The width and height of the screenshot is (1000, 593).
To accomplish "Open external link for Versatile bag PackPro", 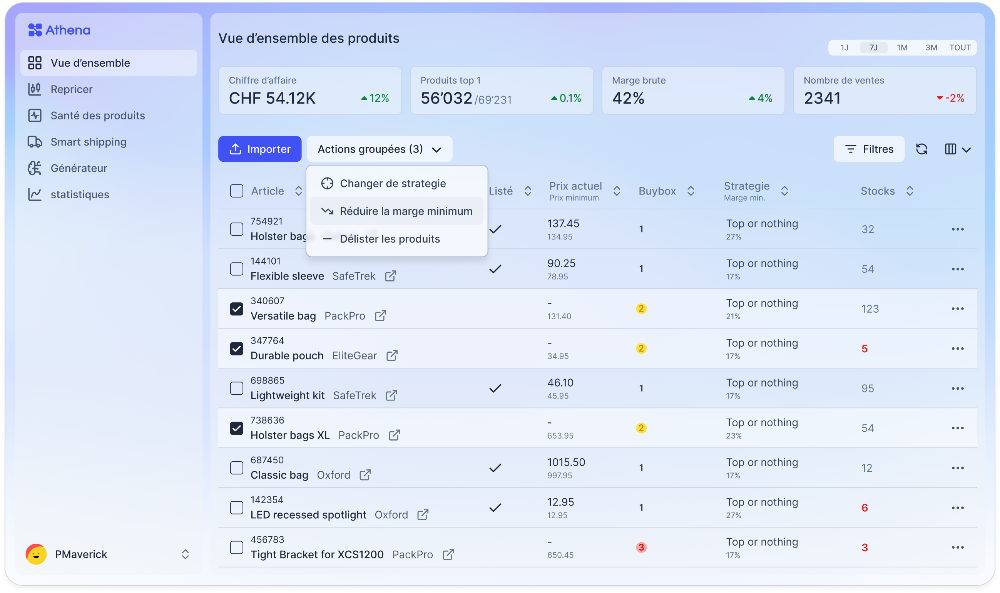I will click(x=380, y=316).
